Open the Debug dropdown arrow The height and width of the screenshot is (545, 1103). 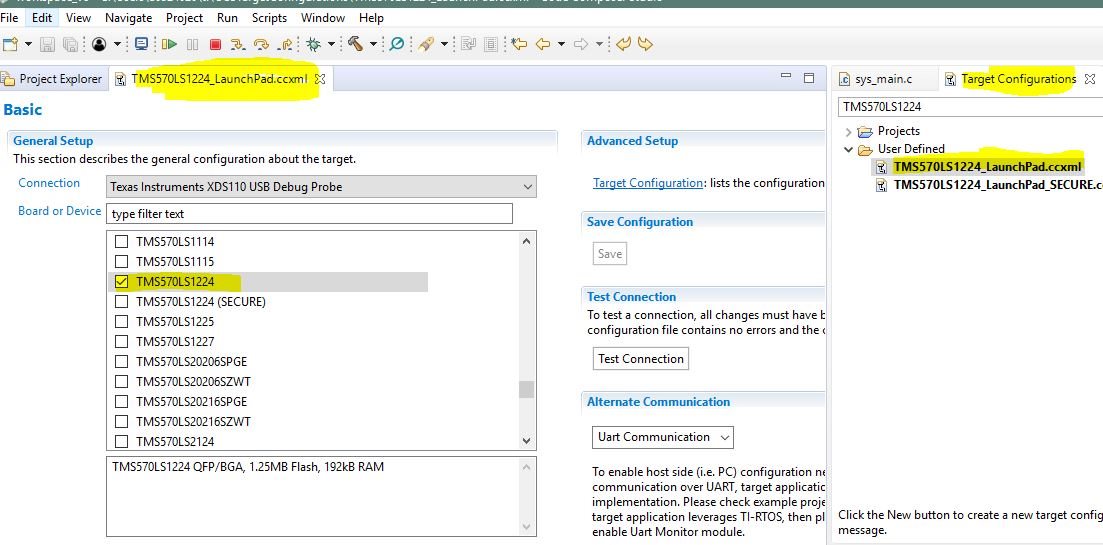click(332, 44)
